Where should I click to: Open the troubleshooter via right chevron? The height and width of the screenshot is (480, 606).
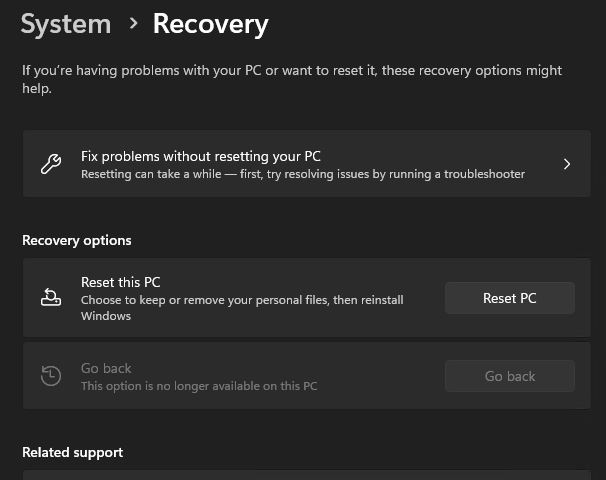pos(567,164)
